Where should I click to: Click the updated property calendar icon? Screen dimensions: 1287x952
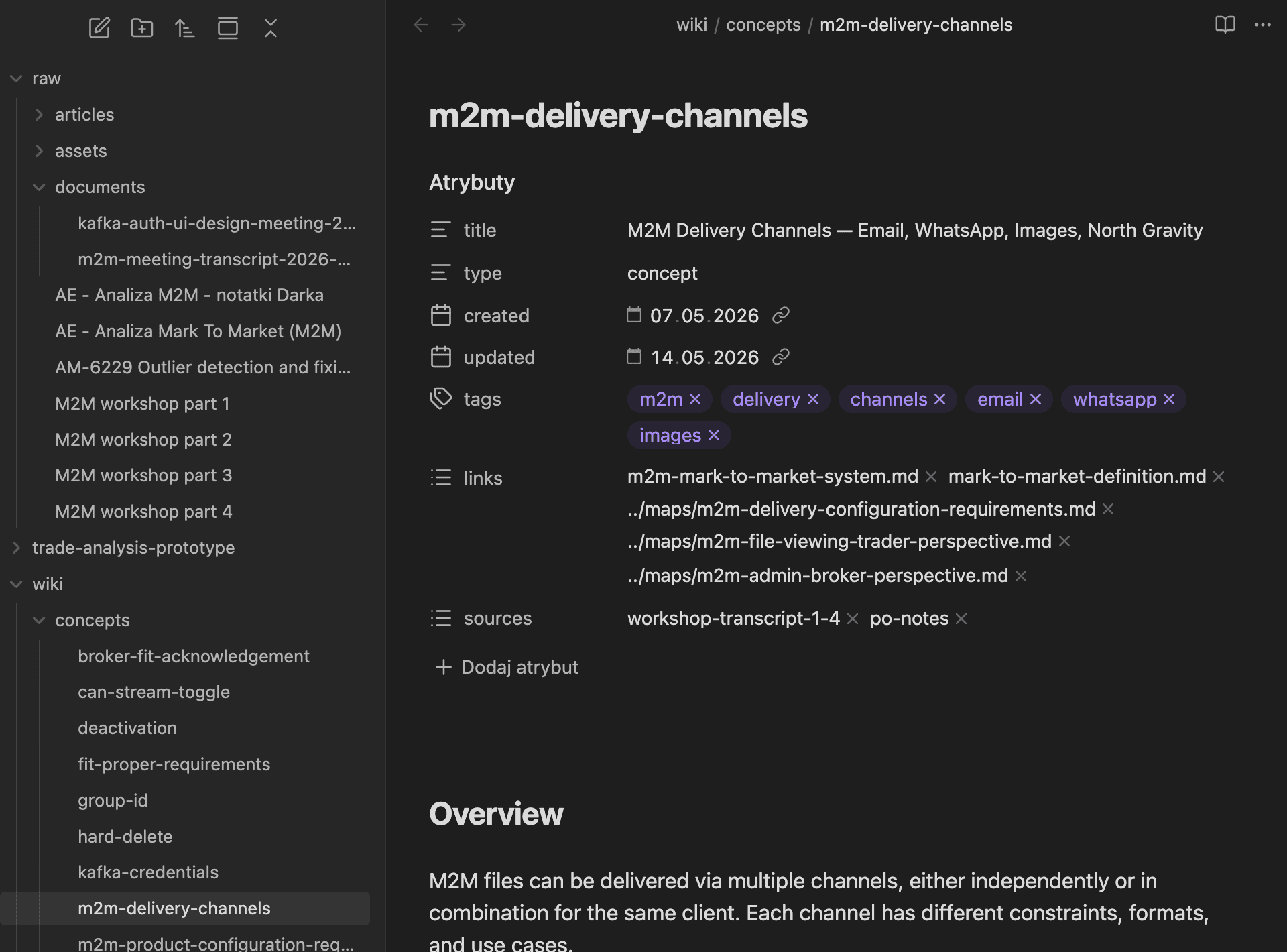pos(440,357)
